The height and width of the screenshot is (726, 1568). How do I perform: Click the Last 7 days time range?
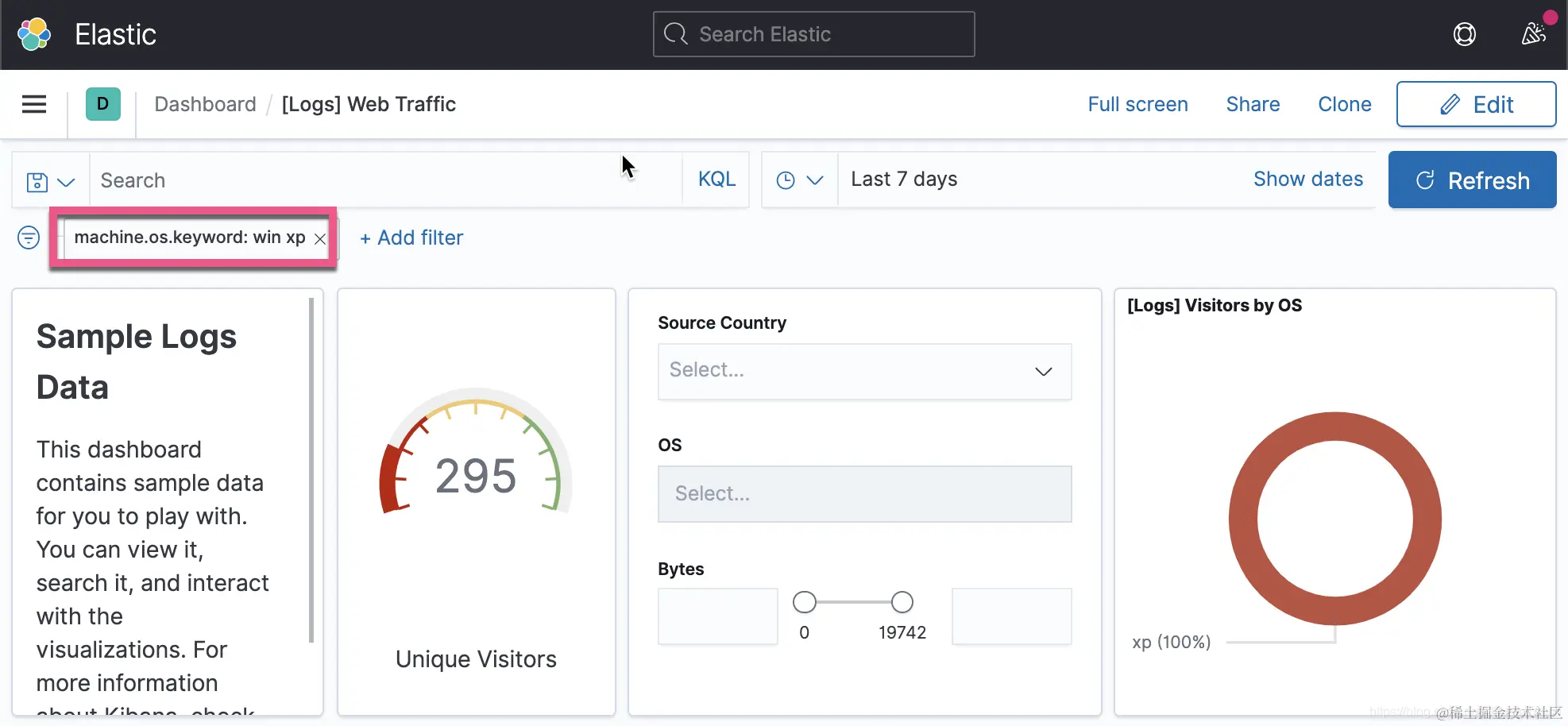pos(904,180)
